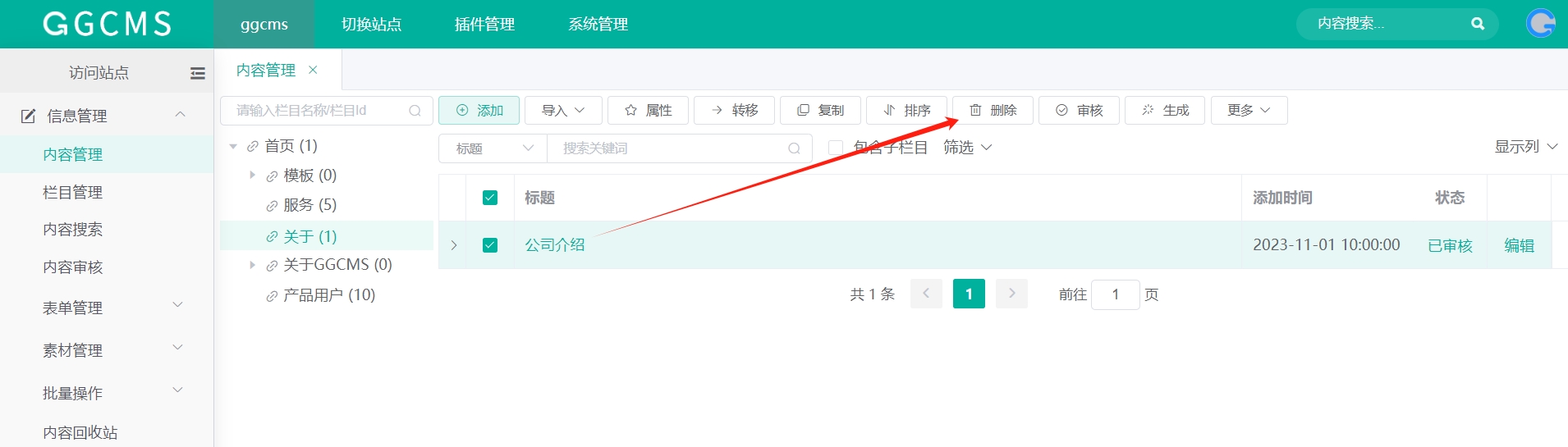Open the 切换站点 menu

[372, 24]
